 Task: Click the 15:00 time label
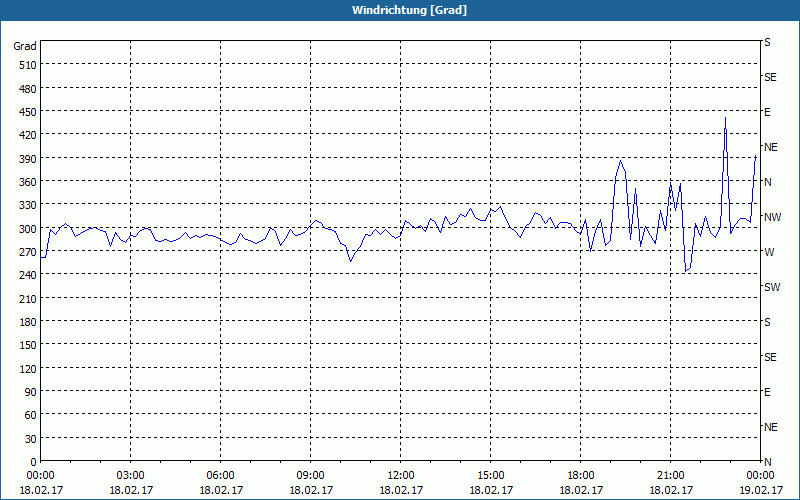click(x=491, y=476)
